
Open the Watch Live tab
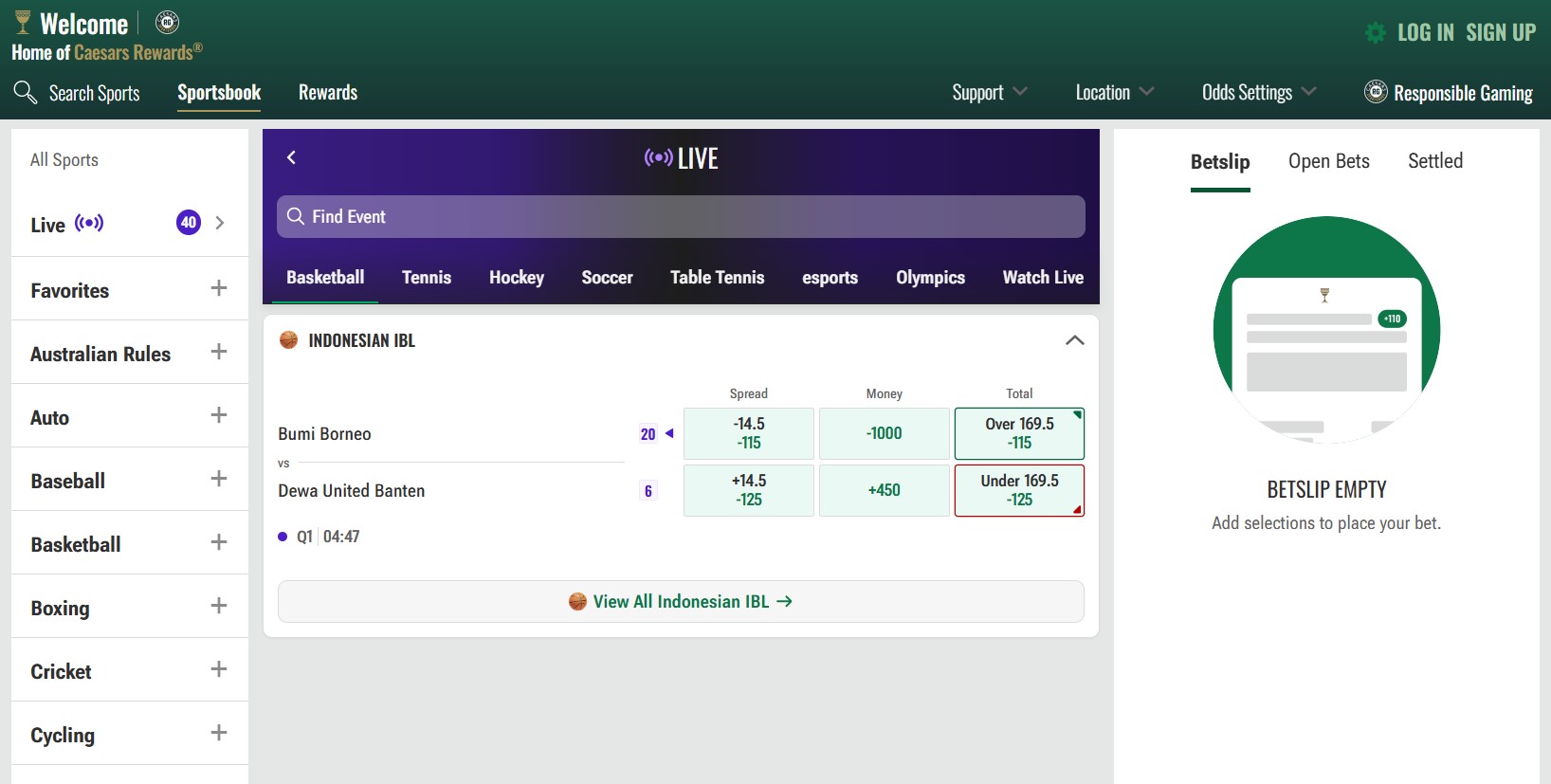click(x=1043, y=278)
